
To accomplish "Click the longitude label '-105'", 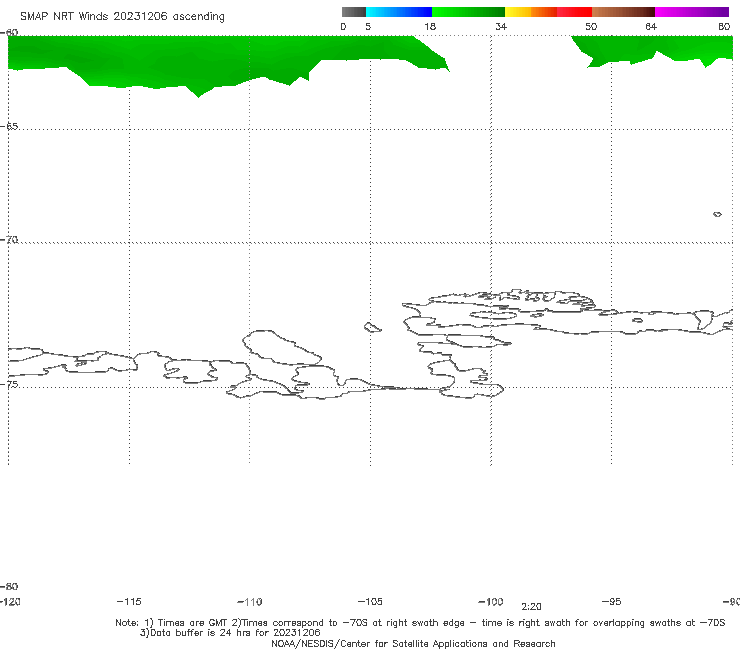I will tap(370, 601).
